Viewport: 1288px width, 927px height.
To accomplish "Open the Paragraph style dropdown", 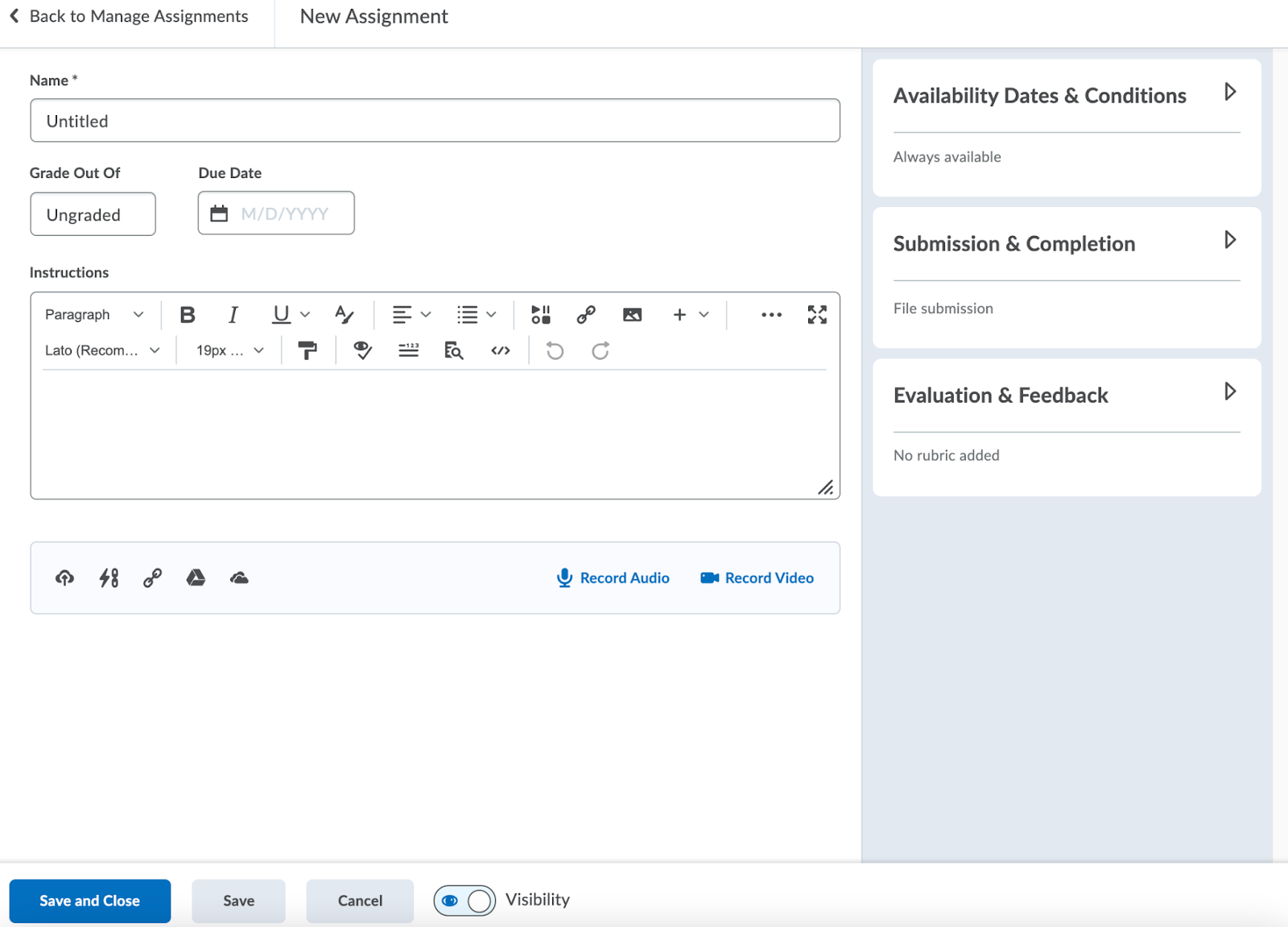I will tap(93, 314).
